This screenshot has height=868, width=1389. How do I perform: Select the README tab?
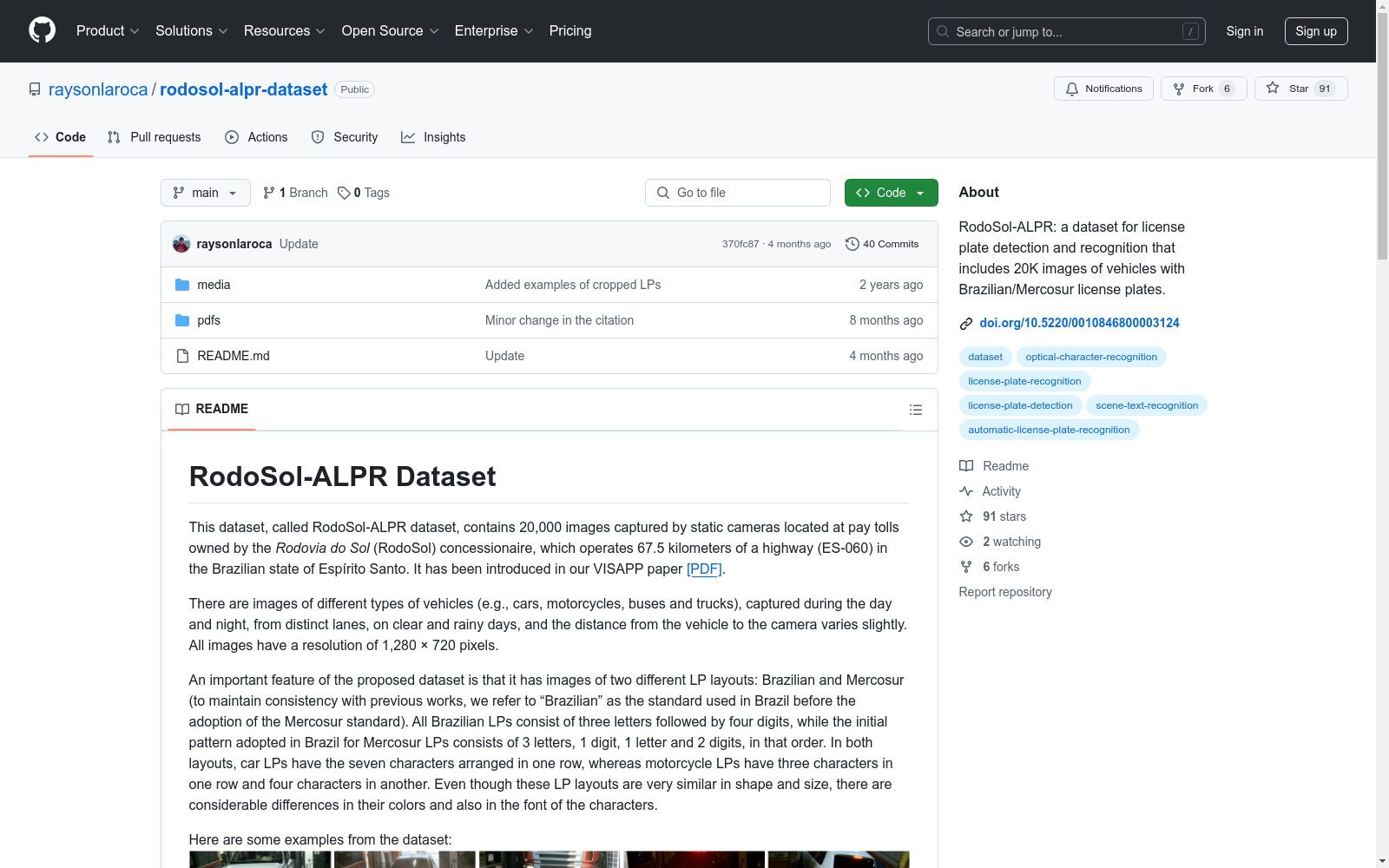(212, 409)
